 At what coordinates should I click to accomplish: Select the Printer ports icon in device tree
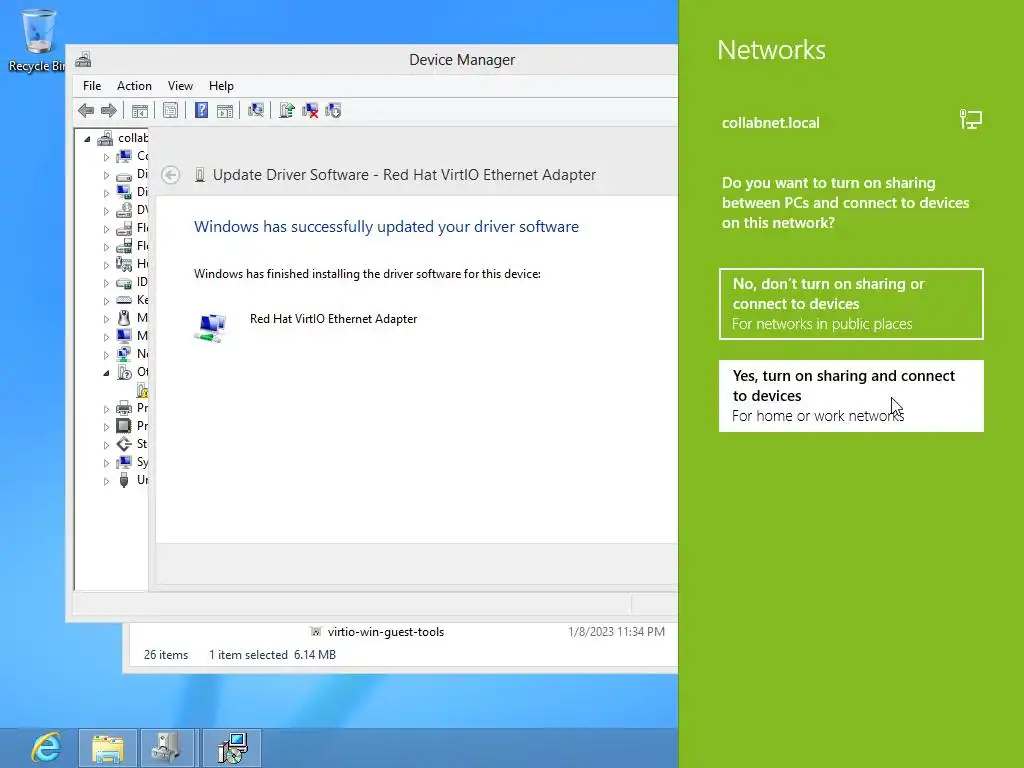coord(123,408)
